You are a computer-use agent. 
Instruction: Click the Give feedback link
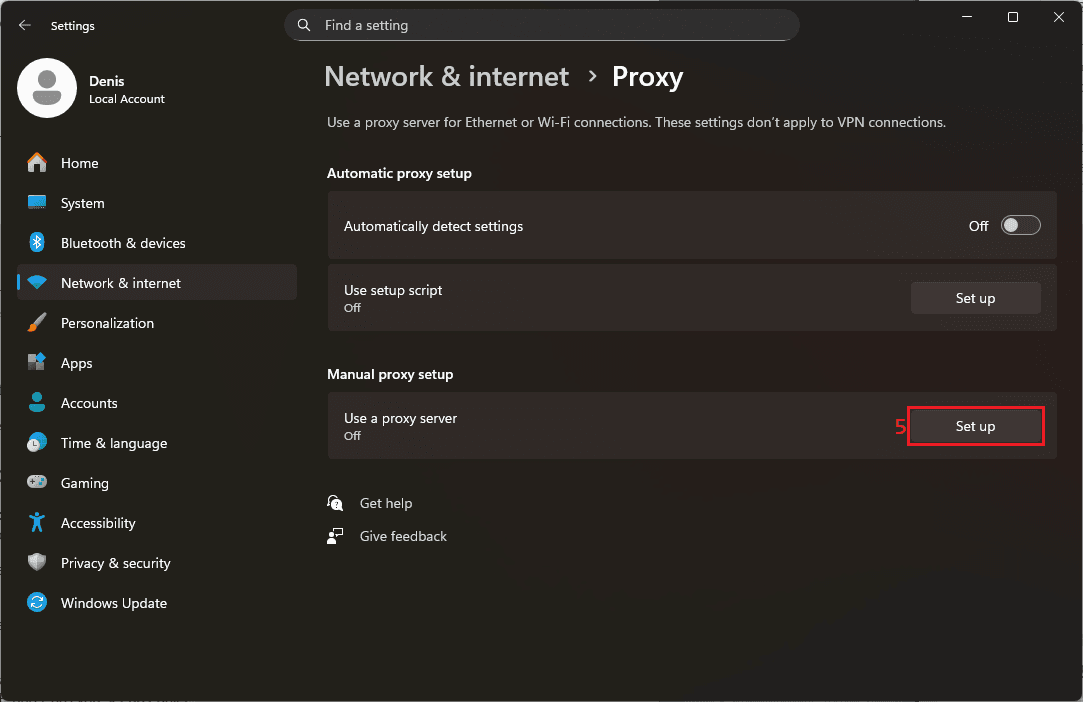403,536
